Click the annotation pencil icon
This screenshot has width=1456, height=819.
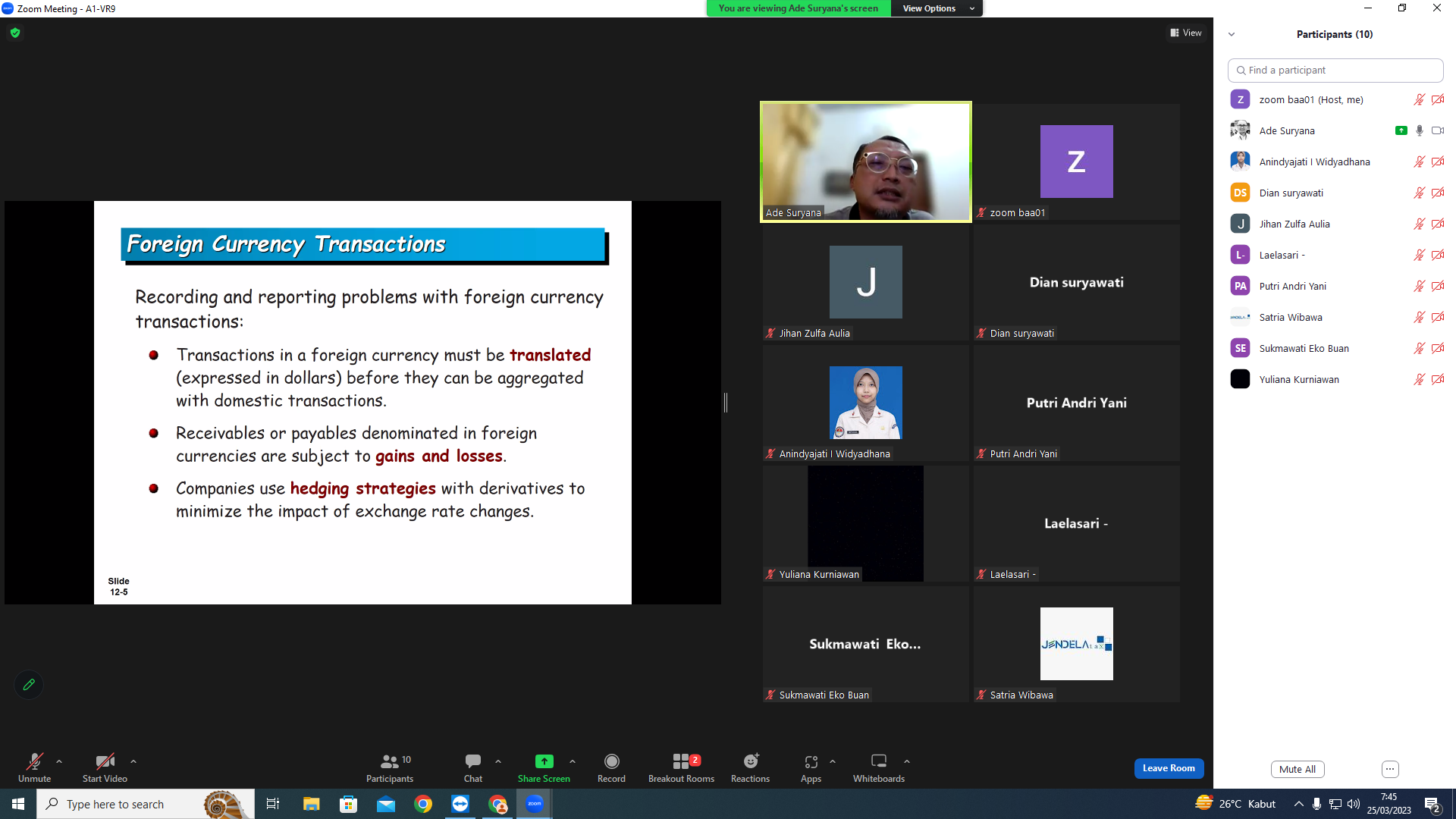pyautogui.click(x=29, y=685)
